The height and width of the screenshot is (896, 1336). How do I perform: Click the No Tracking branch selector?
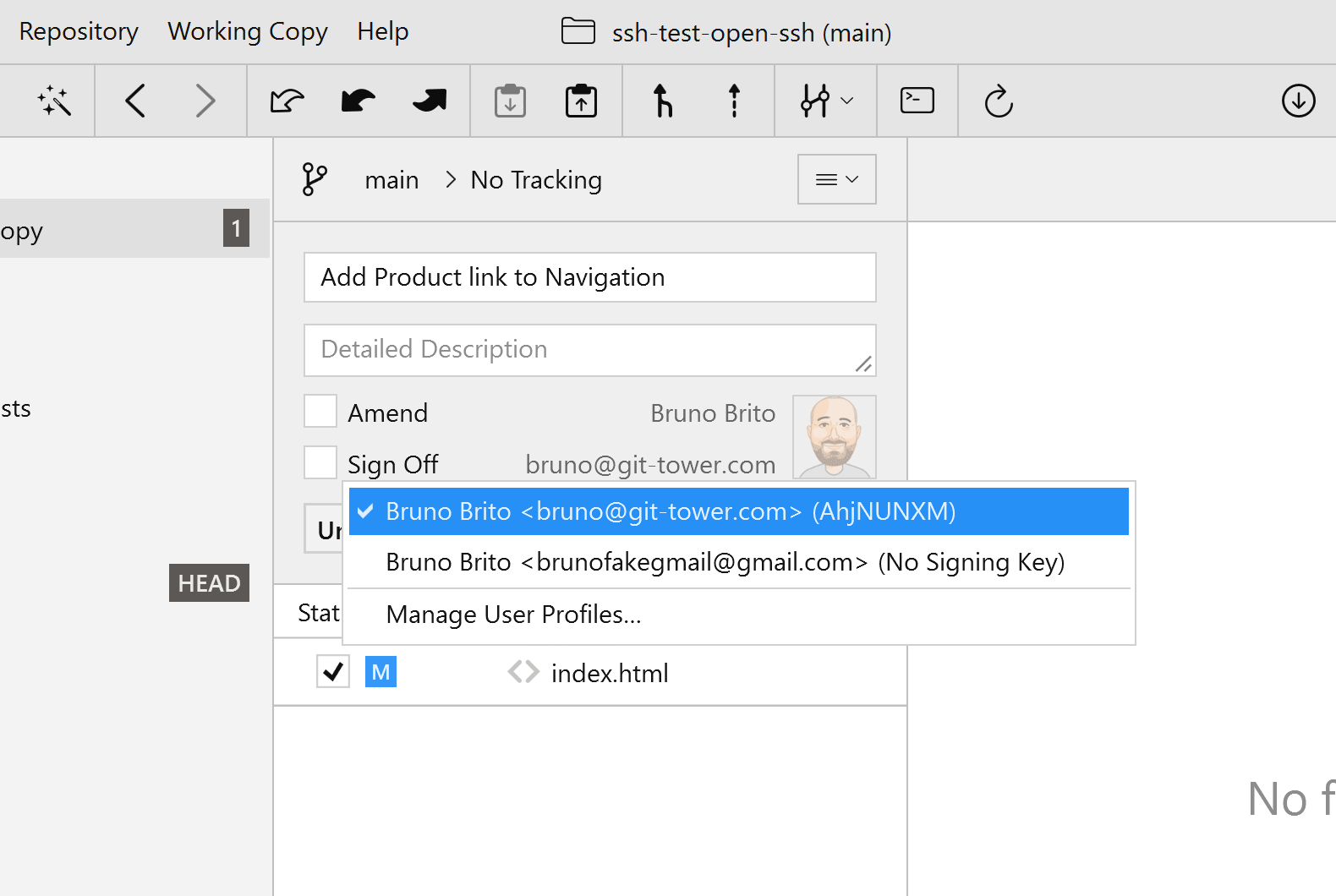535,180
